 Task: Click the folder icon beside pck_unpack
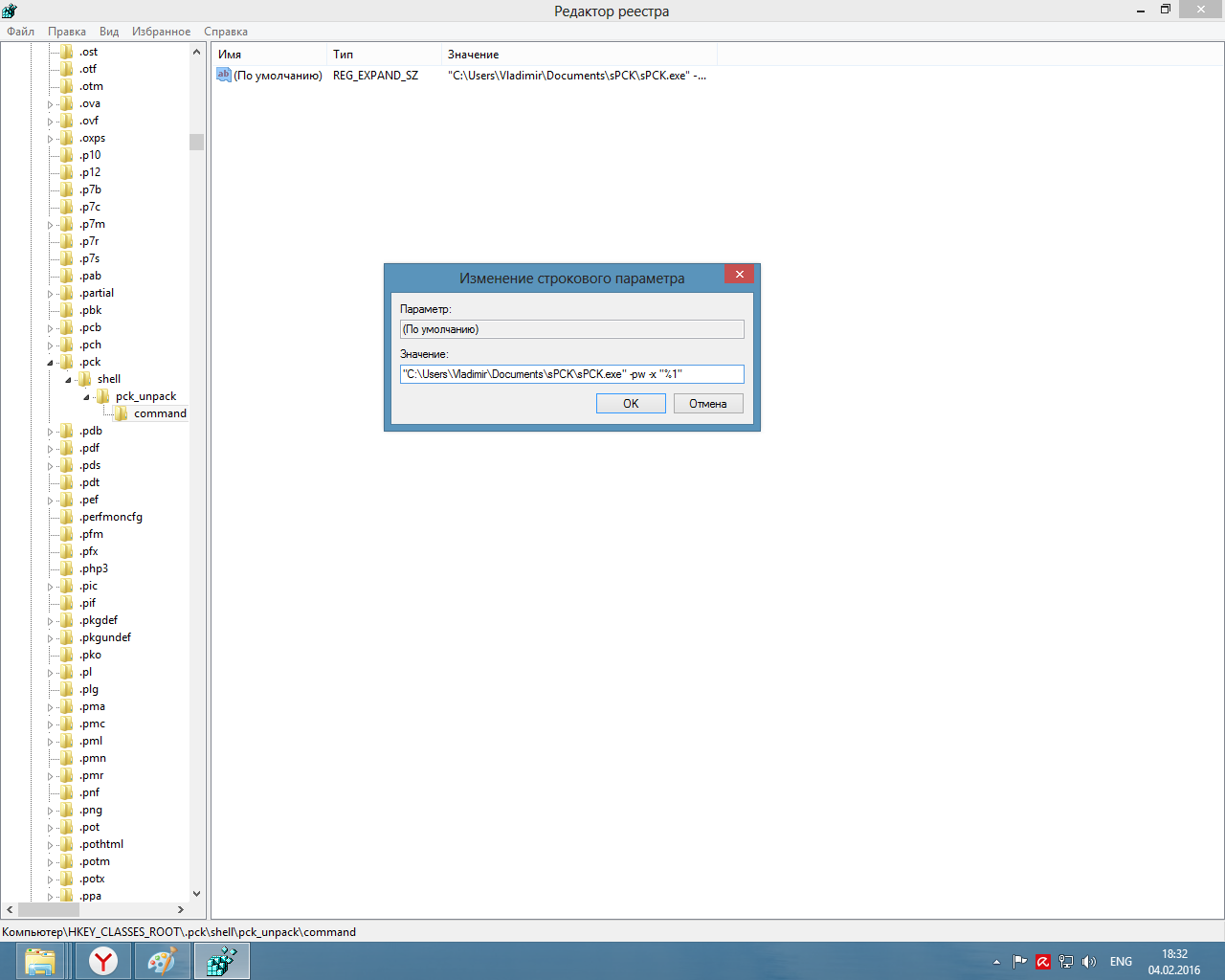click(102, 396)
